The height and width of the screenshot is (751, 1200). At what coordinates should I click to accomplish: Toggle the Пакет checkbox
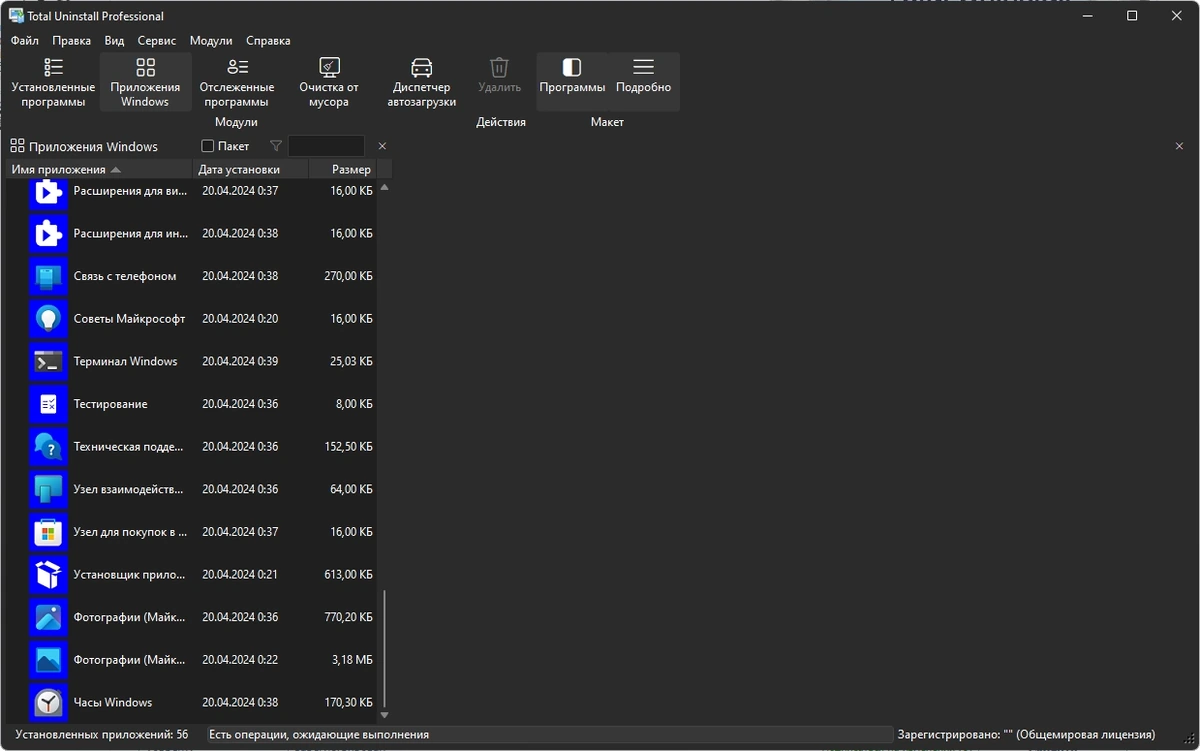tap(208, 146)
